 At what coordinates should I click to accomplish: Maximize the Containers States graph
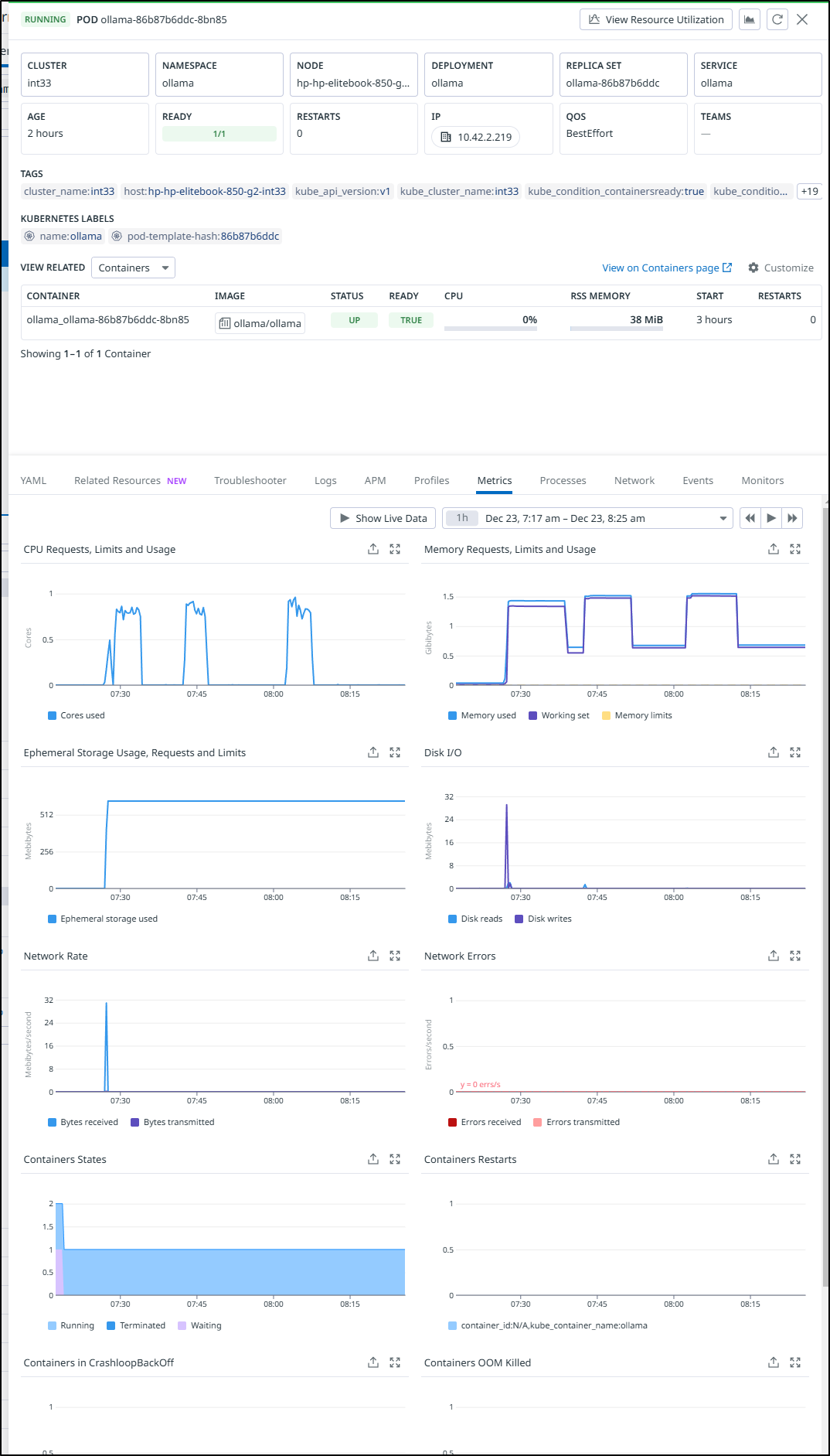click(x=395, y=1159)
